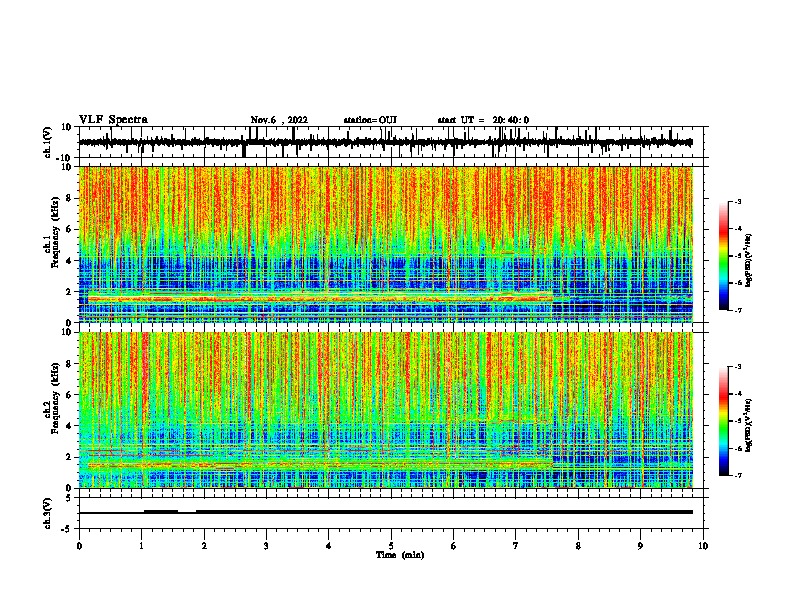Screen dimensions: 792x612
Task: Click the "4" kHz tick on ch.1 spectrogram
Action: click(70, 261)
